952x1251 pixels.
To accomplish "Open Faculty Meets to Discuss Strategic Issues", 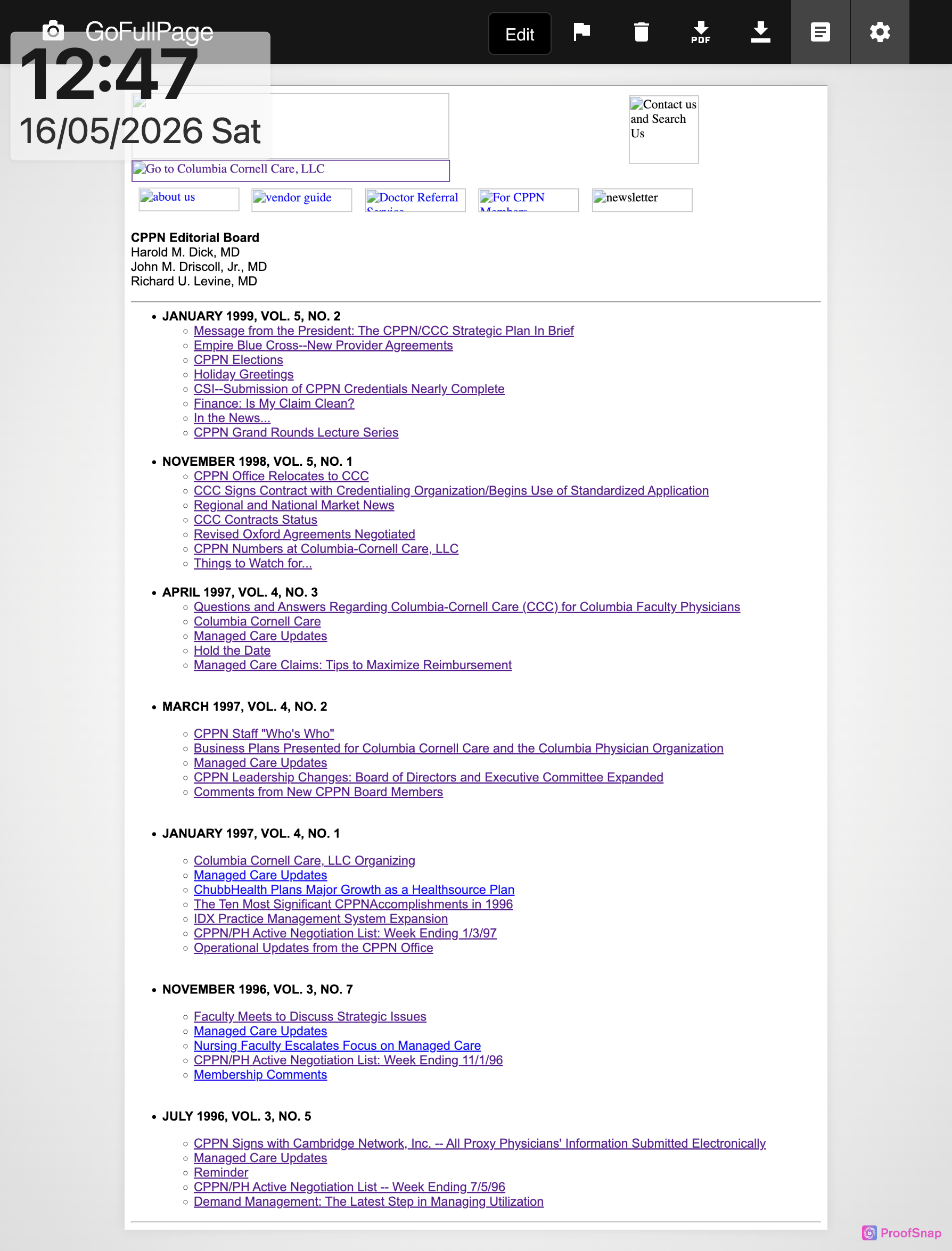I will (310, 1017).
